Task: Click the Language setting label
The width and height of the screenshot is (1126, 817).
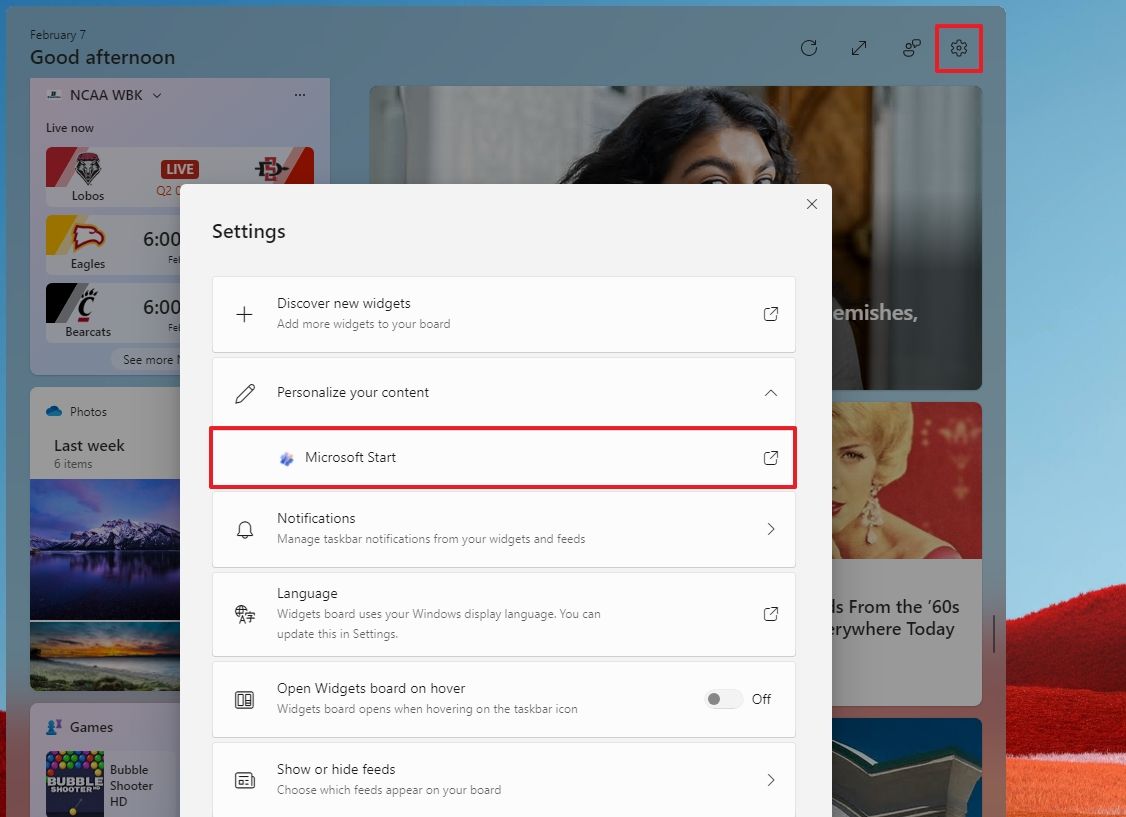Action: pos(307,594)
